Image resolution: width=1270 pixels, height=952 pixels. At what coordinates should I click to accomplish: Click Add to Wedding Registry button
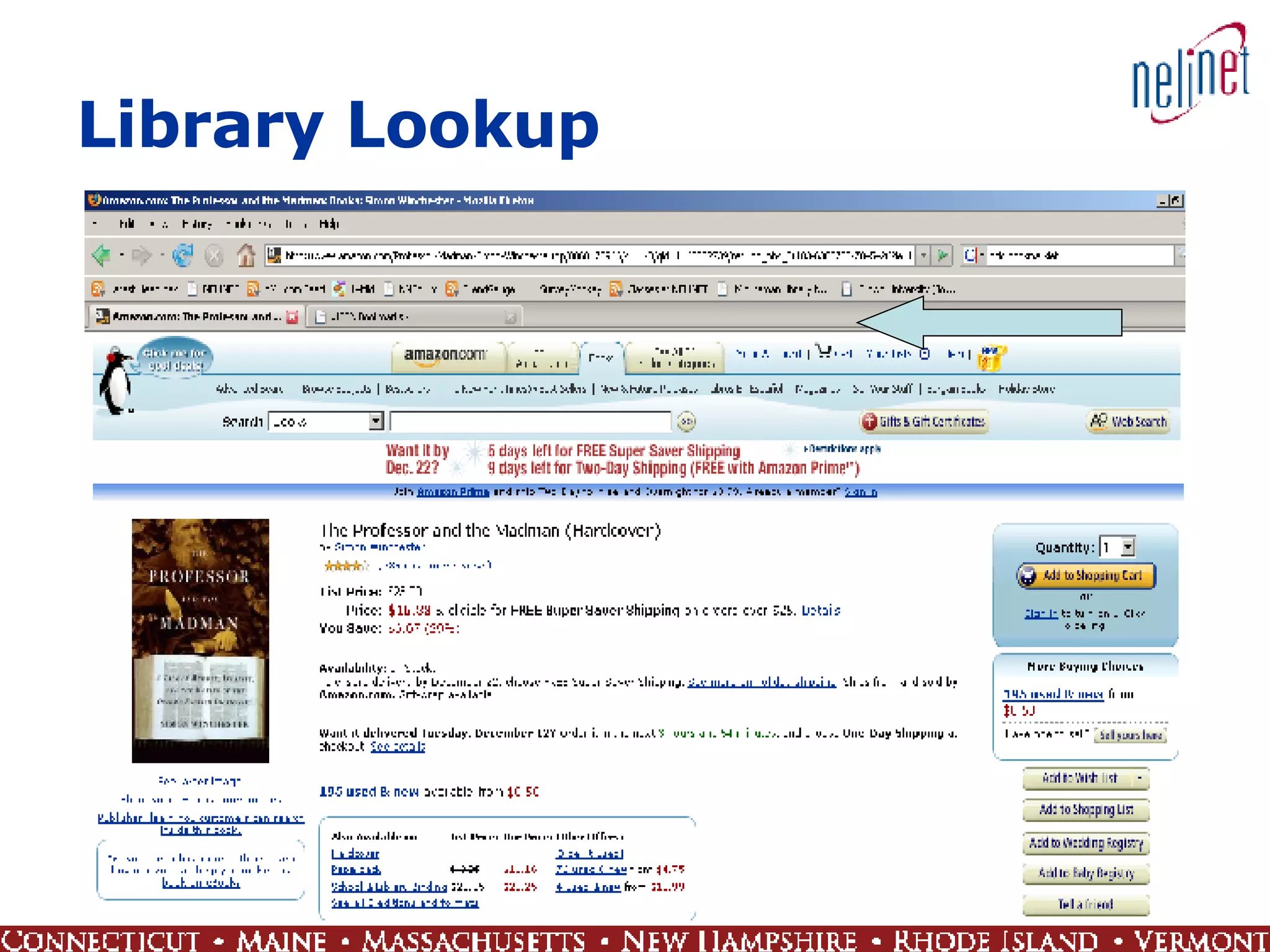pyautogui.click(x=1086, y=843)
